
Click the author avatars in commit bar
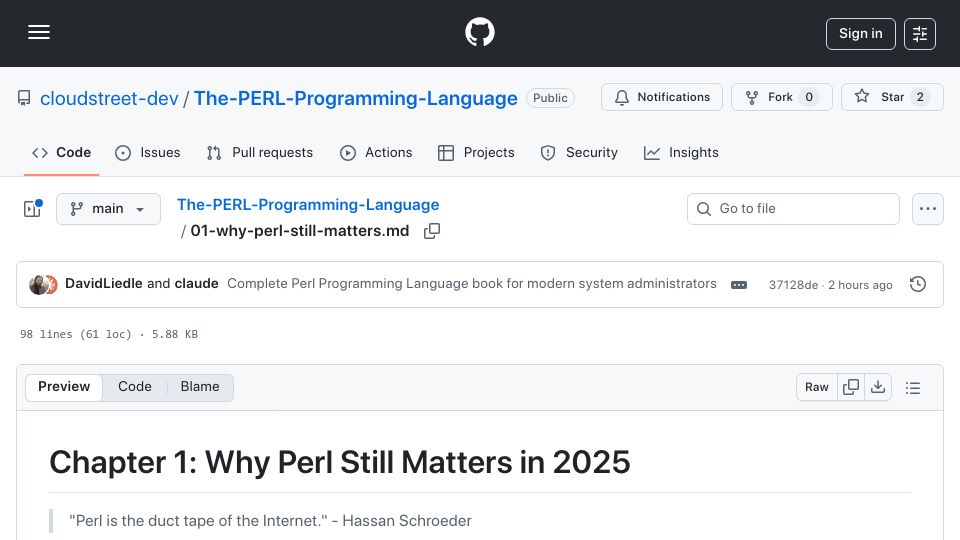pyautogui.click(x=43, y=285)
